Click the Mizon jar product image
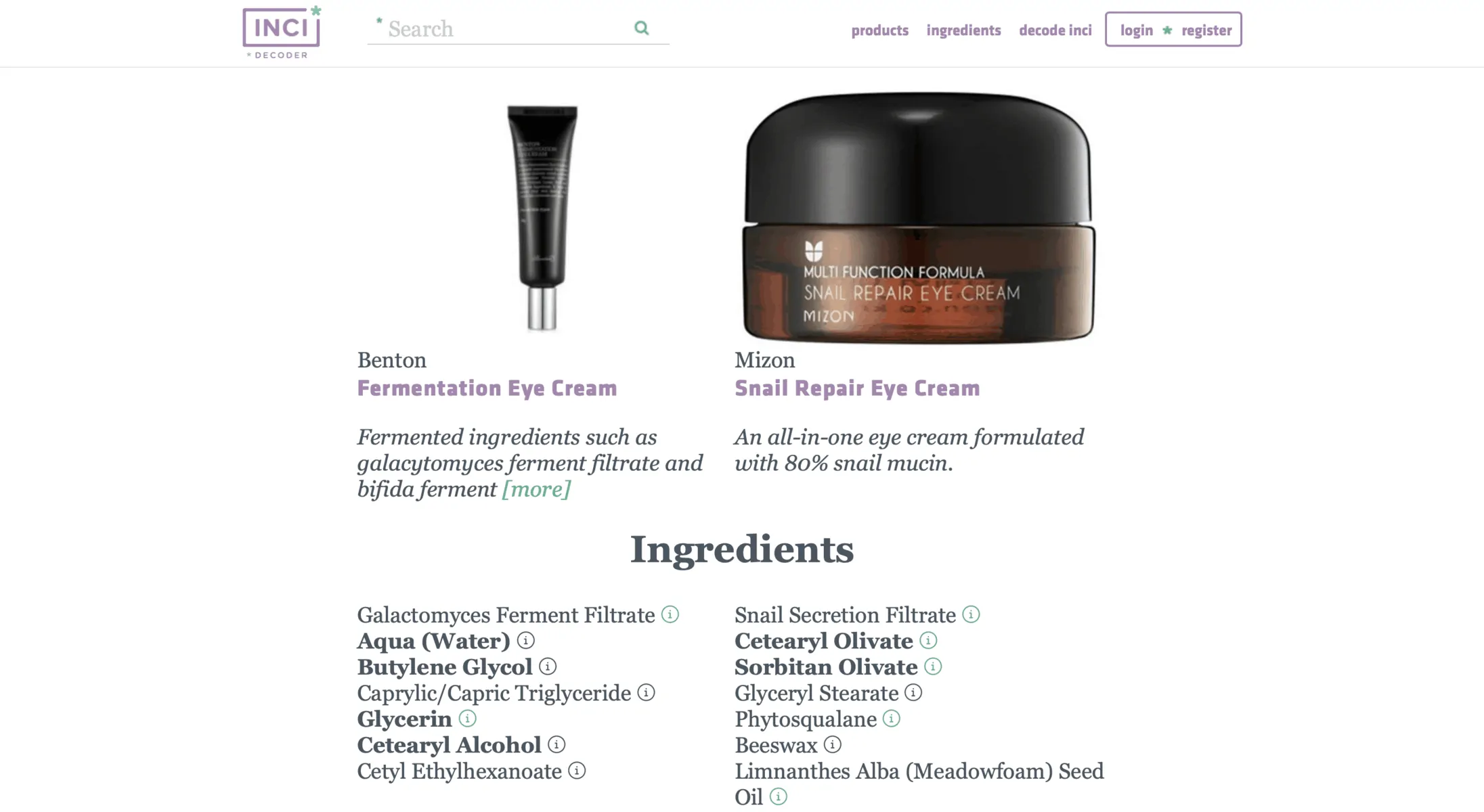Image resolution: width=1484 pixels, height=812 pixels. [x=918, y=217]
